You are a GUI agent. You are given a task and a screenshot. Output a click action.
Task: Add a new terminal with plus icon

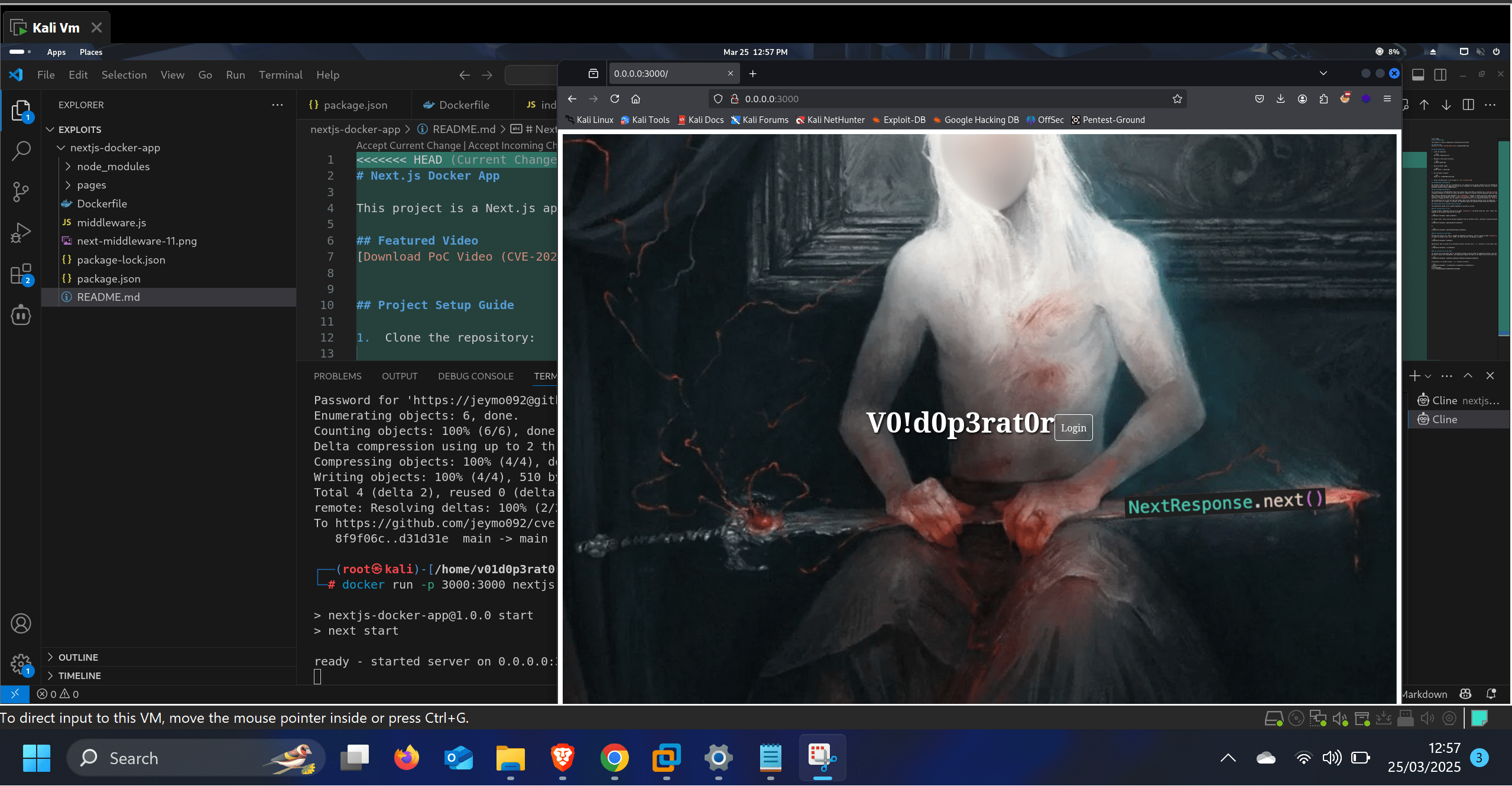[1414, 376]
